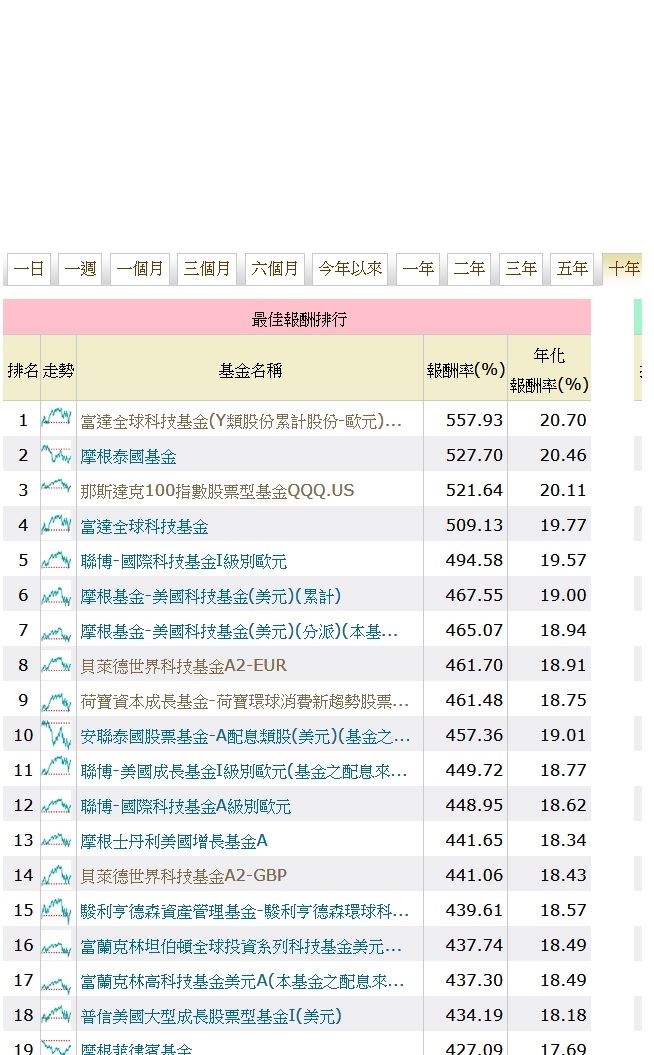
Task: Select the 五年 period tab
Action: [573, 269]
